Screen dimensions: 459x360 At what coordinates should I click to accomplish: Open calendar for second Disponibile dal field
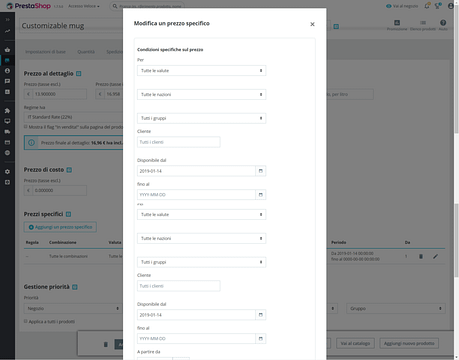point(261,315)
